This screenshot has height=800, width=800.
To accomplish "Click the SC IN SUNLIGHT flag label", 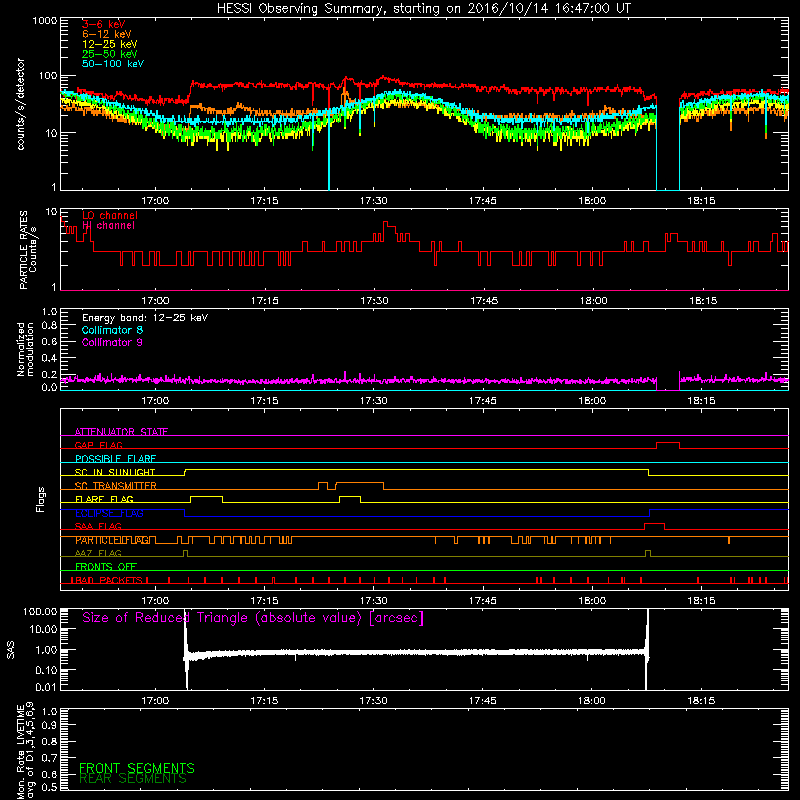I will [x=115, y=472].
